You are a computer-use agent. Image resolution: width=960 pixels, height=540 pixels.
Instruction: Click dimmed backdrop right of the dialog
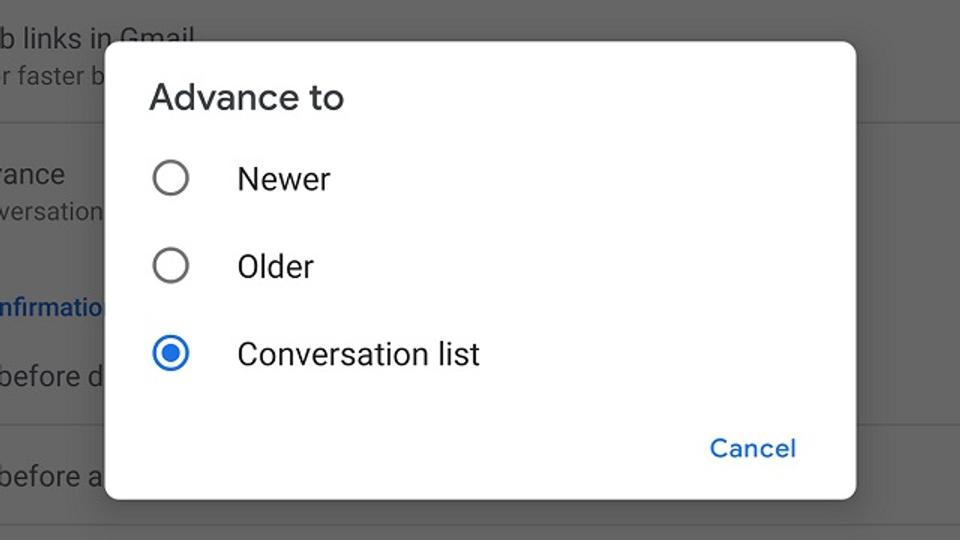[x=908, y=270]
